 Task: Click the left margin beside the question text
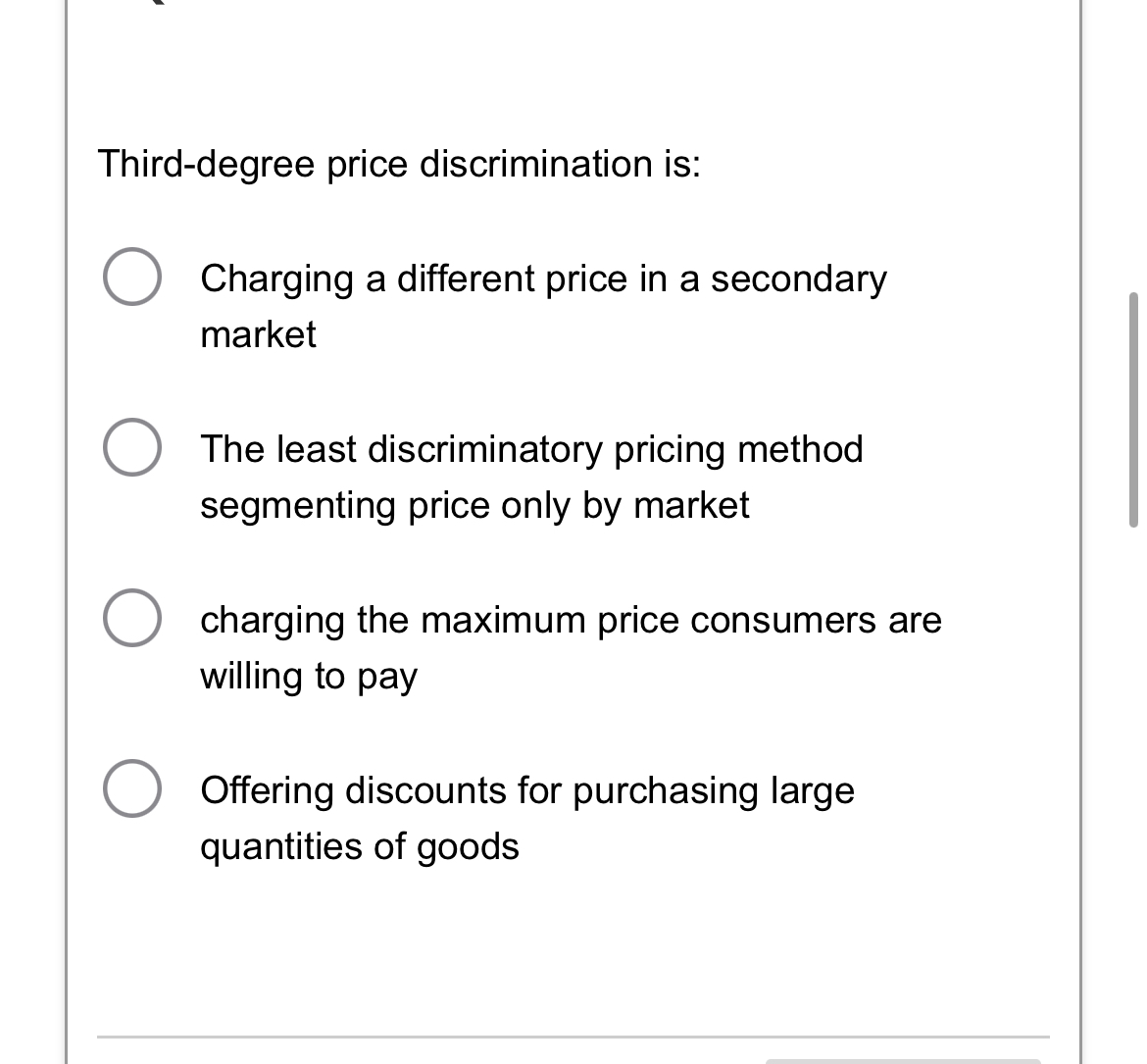[80, 164]
